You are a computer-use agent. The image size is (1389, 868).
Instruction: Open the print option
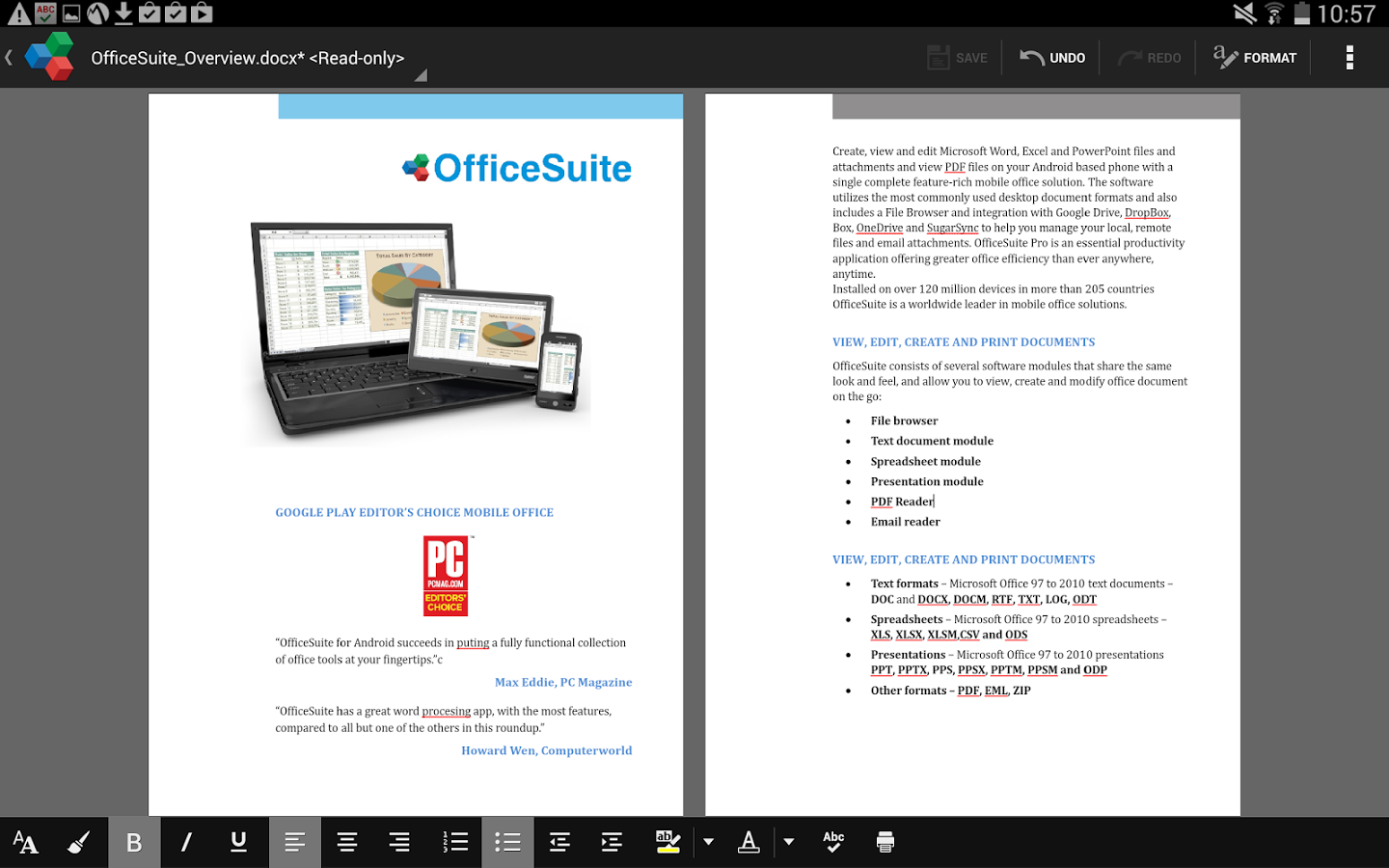tap(885, 841)
